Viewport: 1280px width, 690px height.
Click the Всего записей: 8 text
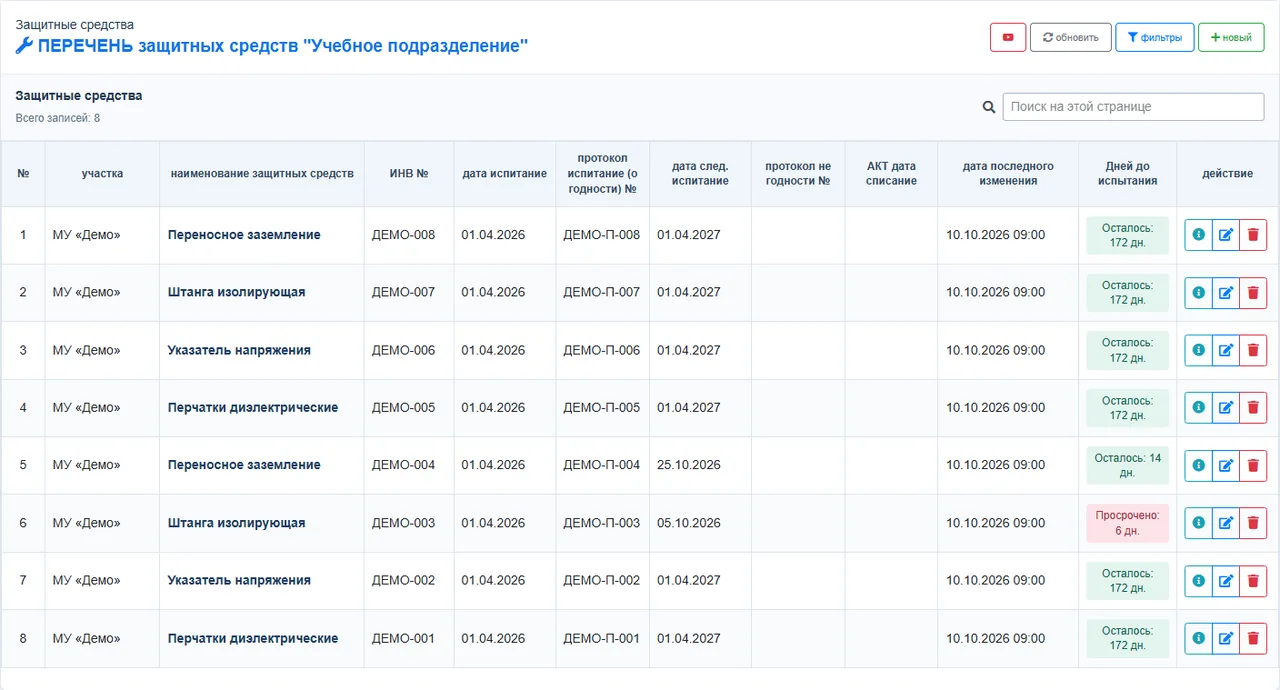tap(58, 118)
